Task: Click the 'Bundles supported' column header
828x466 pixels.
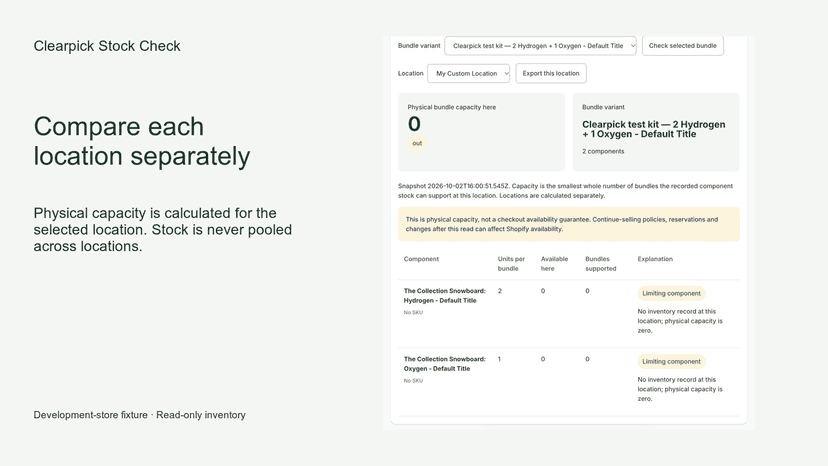Action: (x=600, y=264)
